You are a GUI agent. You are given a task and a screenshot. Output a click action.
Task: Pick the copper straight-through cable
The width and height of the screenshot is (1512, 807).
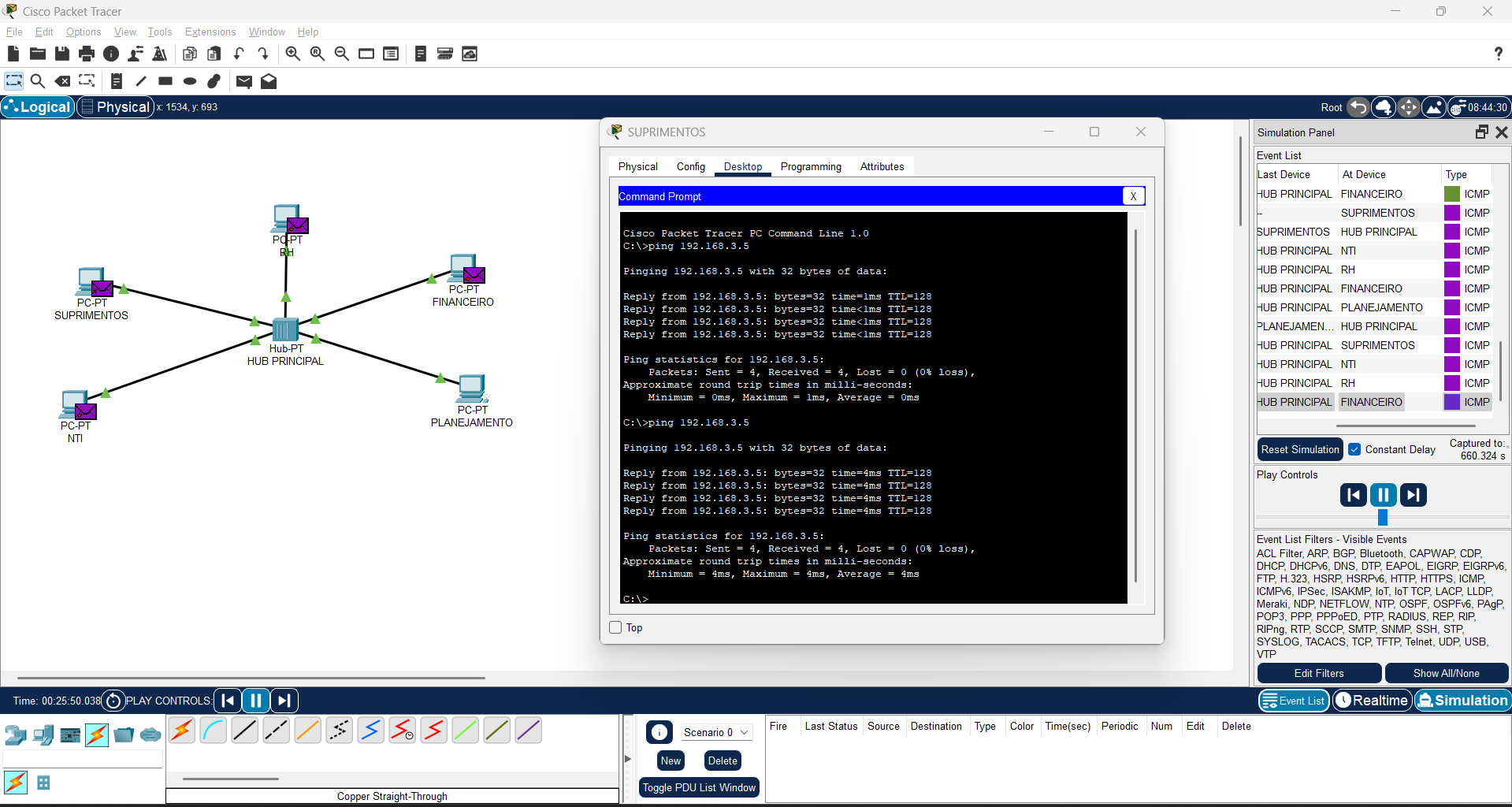(x=245, y=731)
